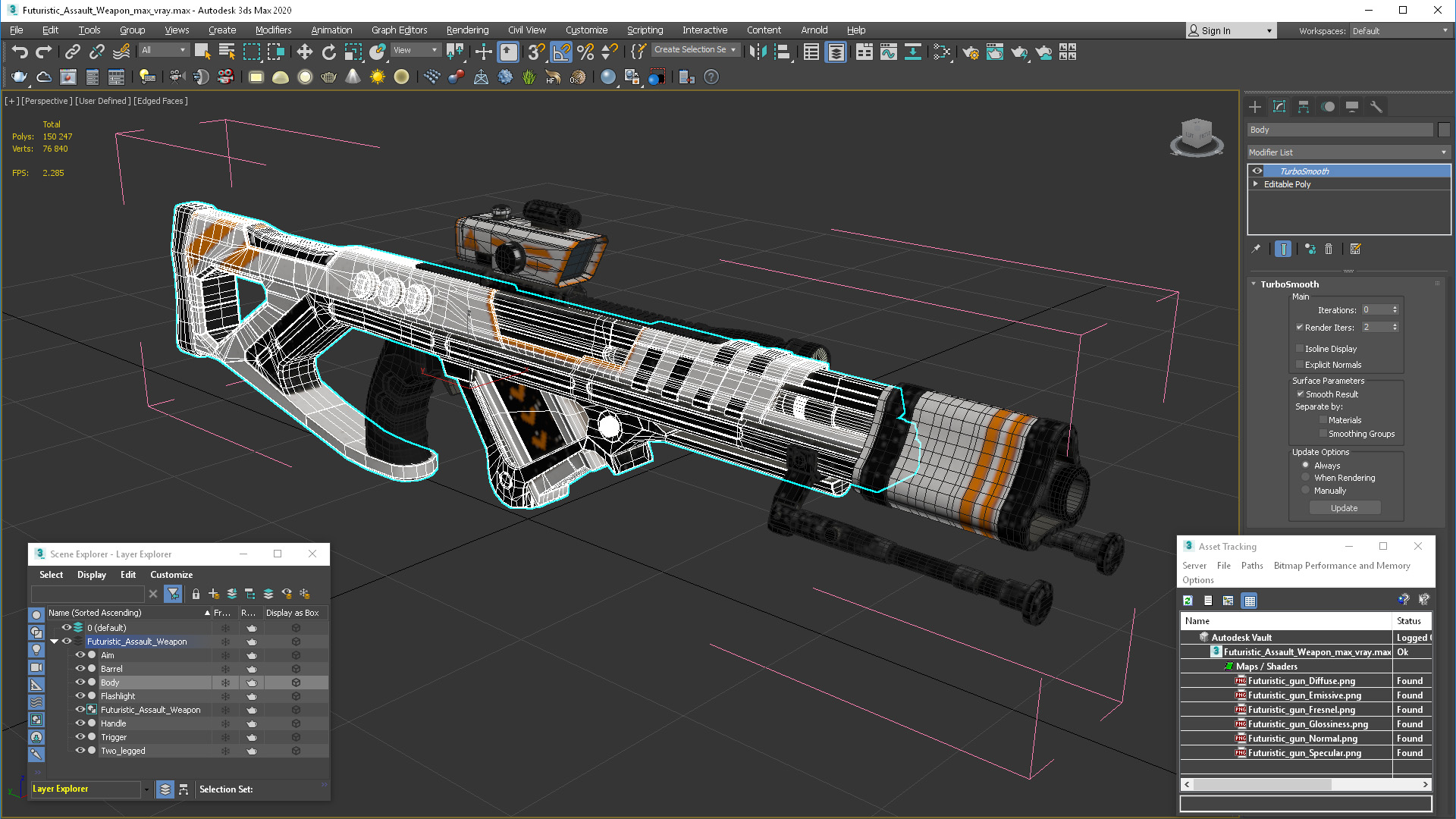Viewport: 1456px width, 819px height.
Task: Activate Select and Move tool
Action: (x=304, y=52)
